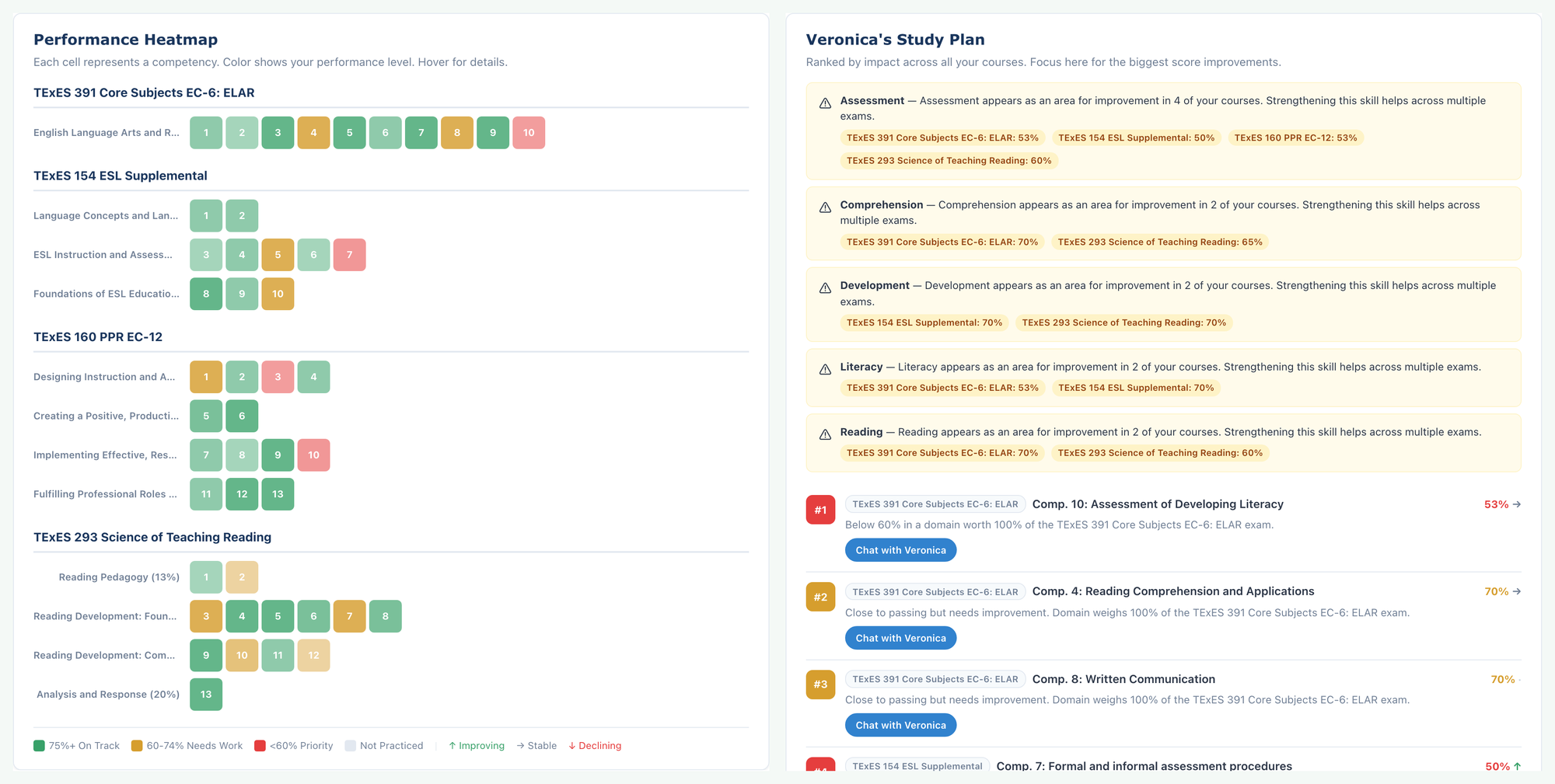The width and height of the screenshot is (1555, 784).
Task: Select ESL Instruction competency cell 7
Action: point(349,255)
